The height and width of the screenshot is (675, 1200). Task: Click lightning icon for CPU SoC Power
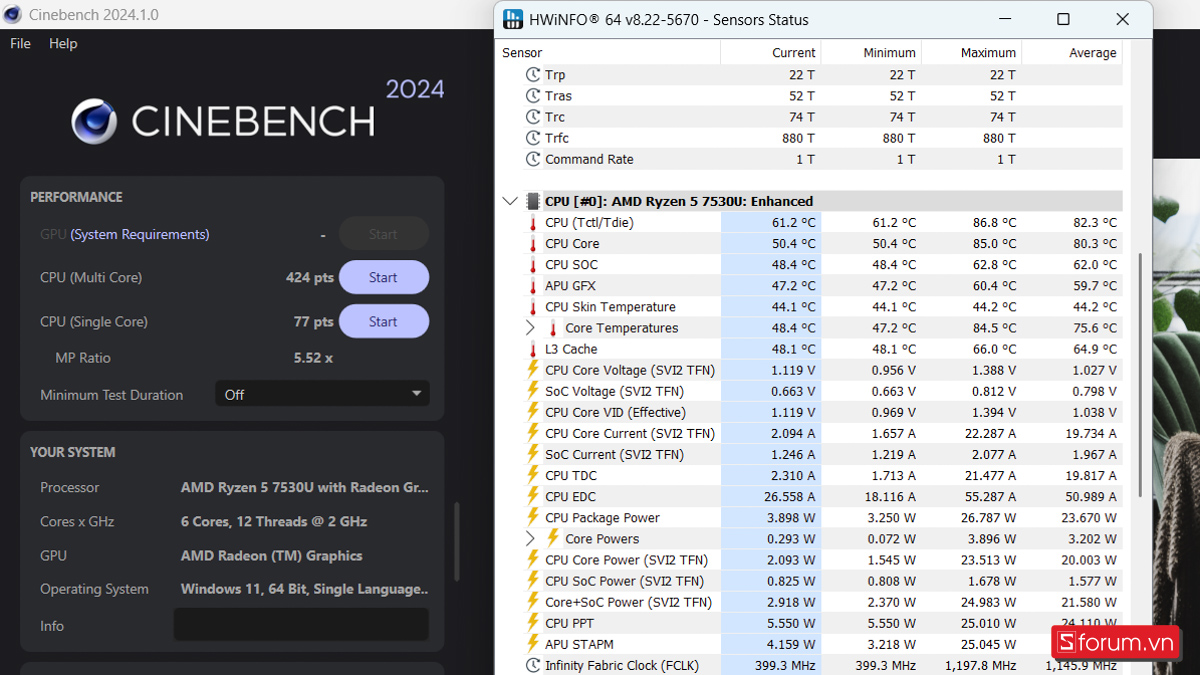[533, 580]
